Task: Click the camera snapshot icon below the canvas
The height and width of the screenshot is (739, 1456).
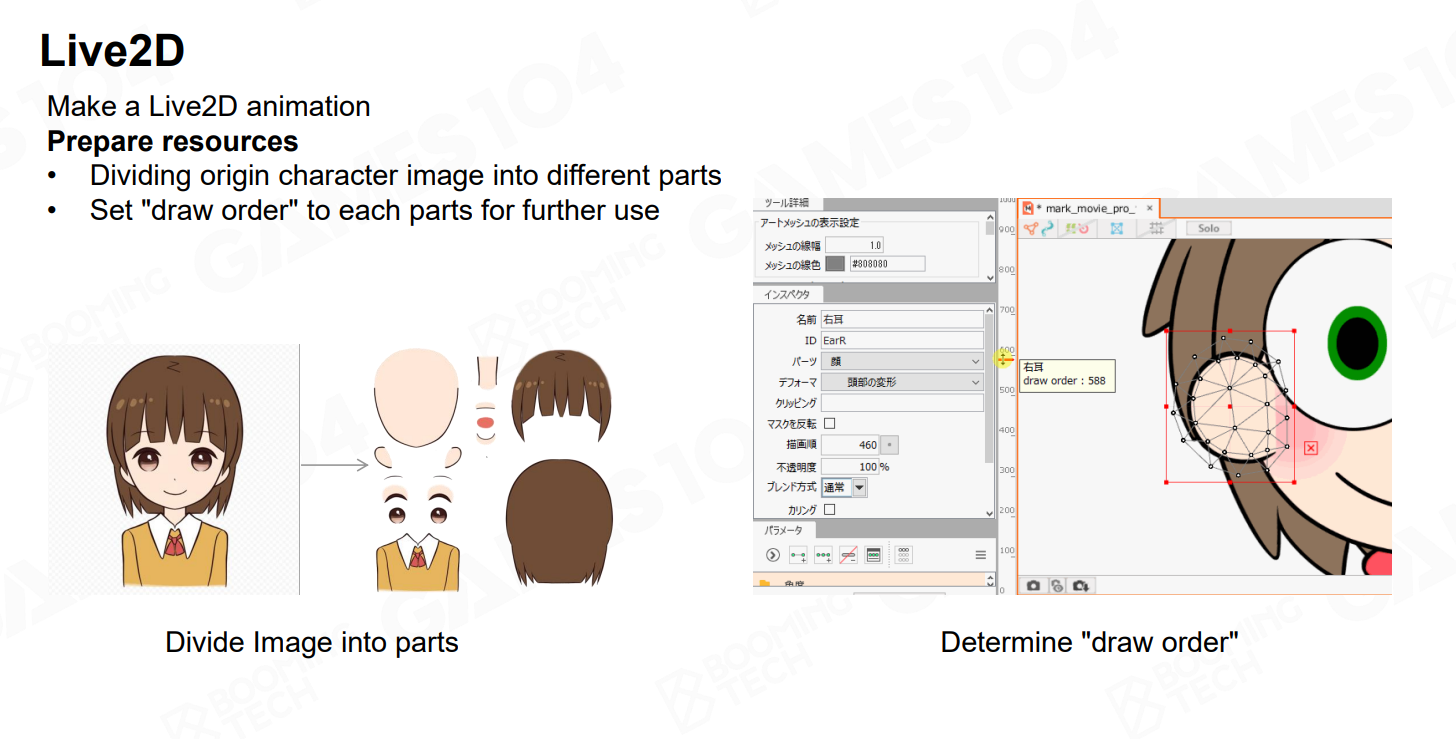Action: click(x=1033, y=586)
